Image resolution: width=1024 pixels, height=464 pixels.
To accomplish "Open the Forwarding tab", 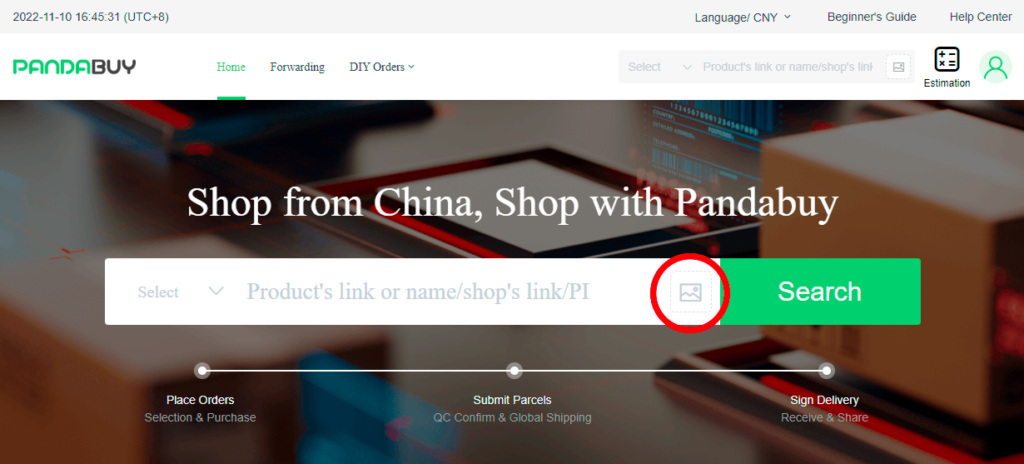I will pos(297,67).
